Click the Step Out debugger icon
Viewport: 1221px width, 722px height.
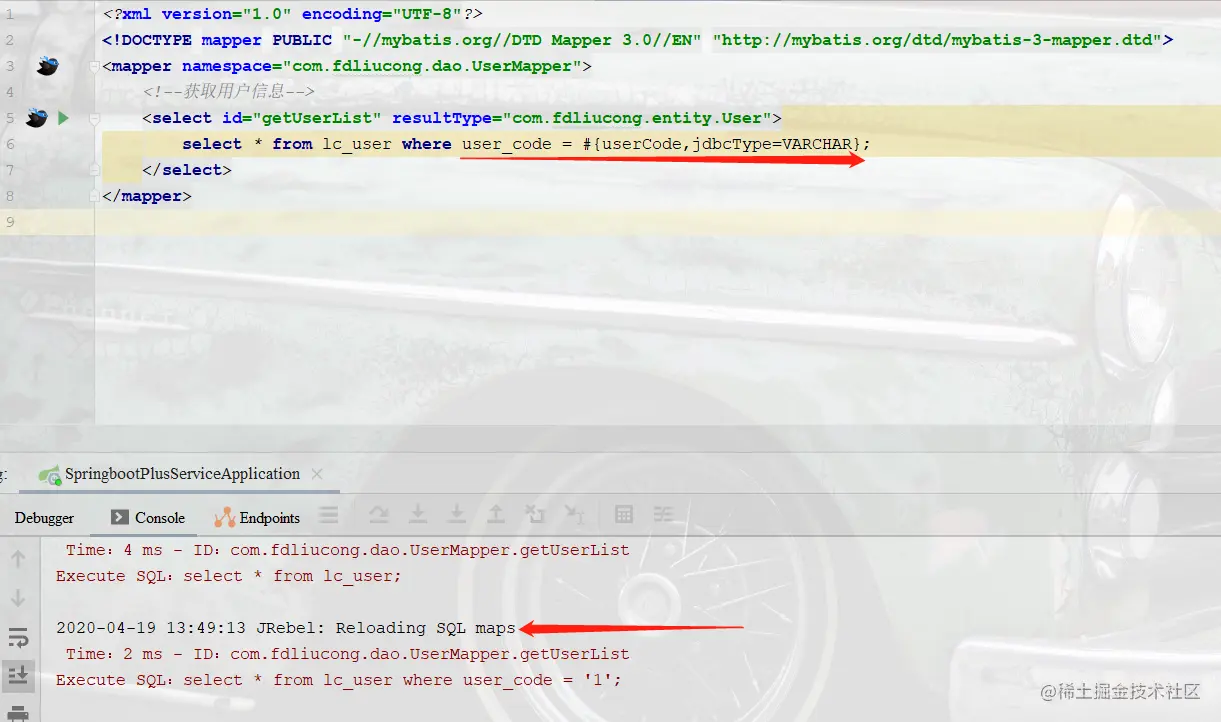tap(496, 514)
